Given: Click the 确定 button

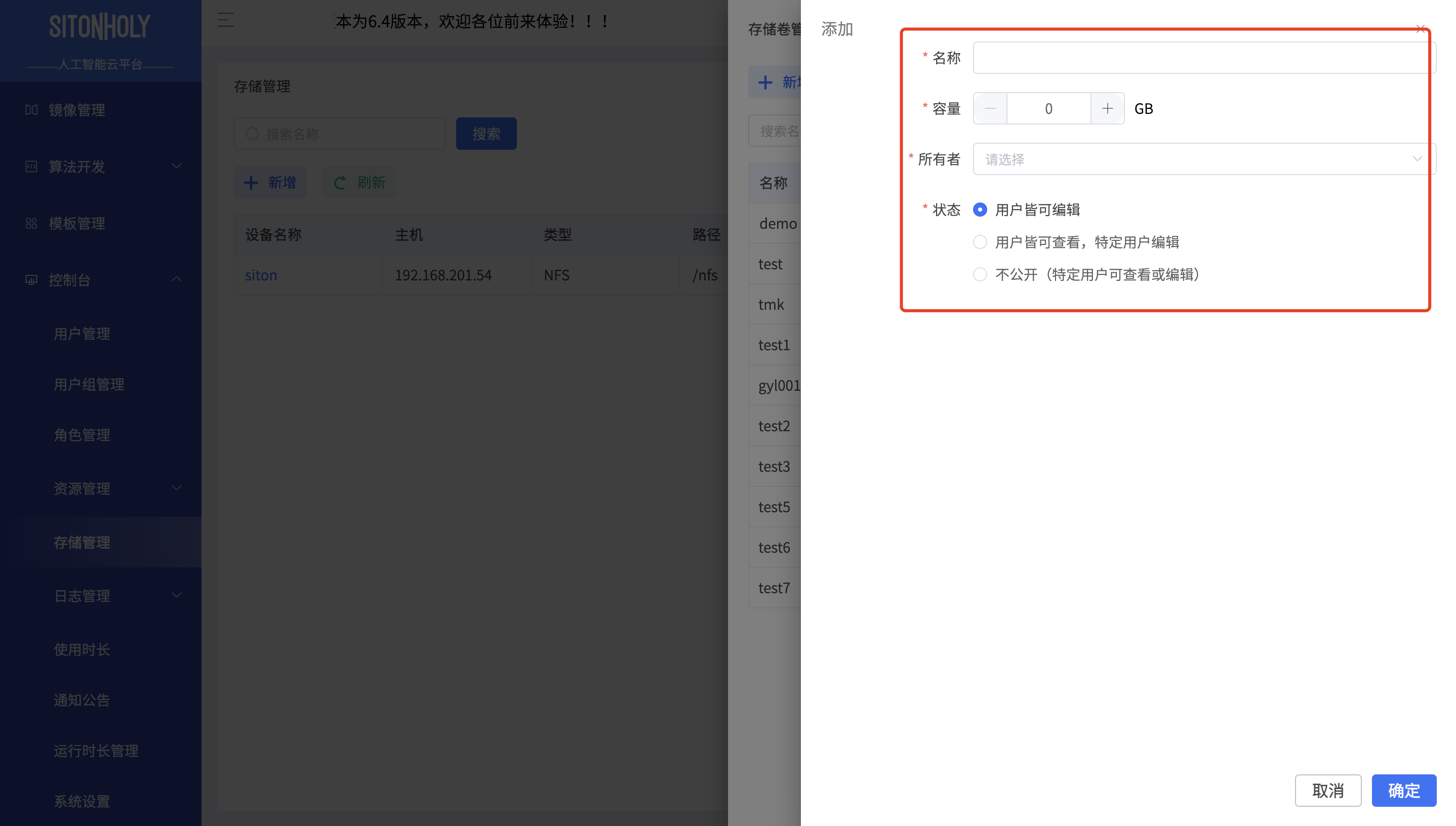Looking at the screenshot, I should click(x=1404, y=790).
